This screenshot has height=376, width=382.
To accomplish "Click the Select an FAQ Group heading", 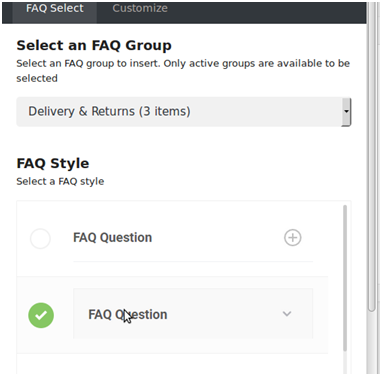I will [x=94, y=45].
